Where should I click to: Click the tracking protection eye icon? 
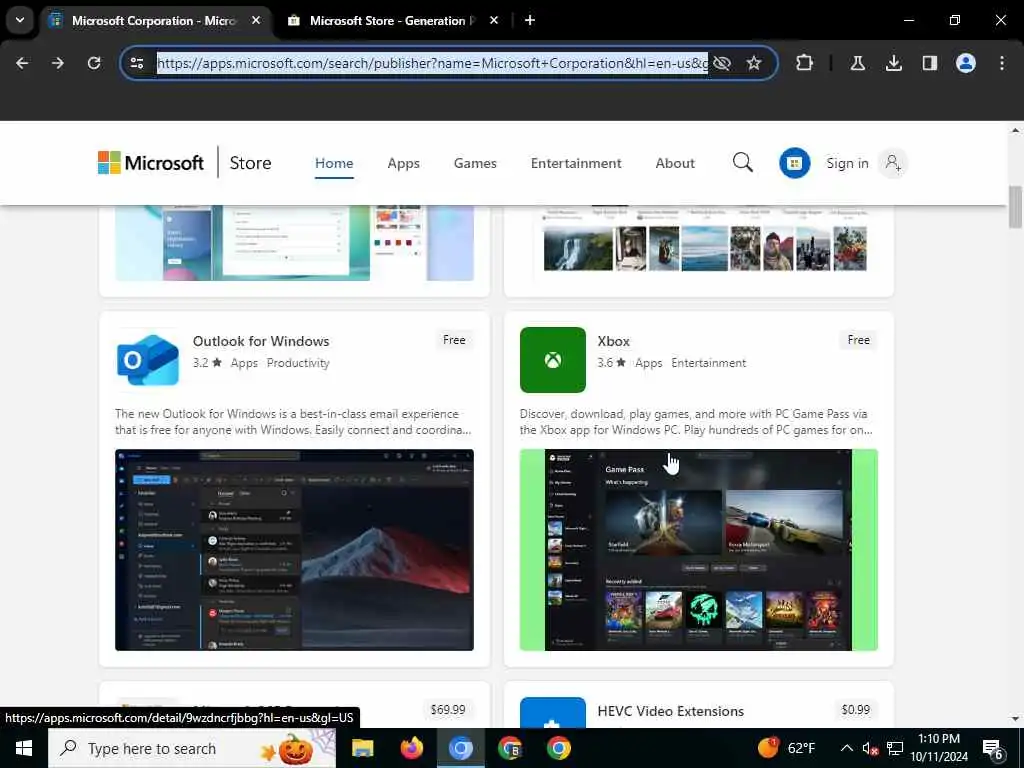pyautogui.click(x=722, y=63)
